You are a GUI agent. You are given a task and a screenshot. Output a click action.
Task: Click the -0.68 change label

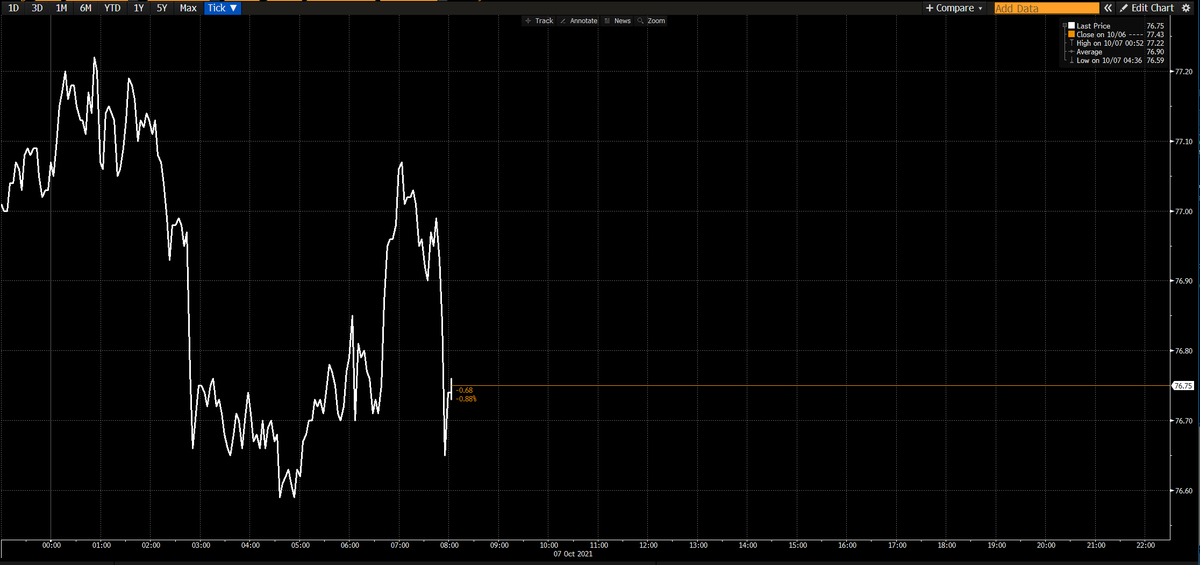pos(463,390)
